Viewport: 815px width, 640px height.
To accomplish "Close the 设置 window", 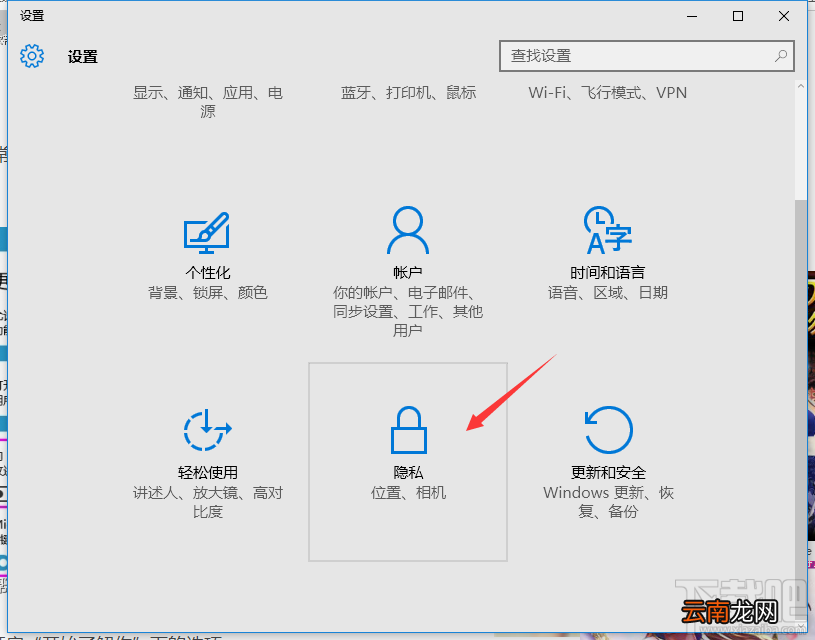I will 784,16.
